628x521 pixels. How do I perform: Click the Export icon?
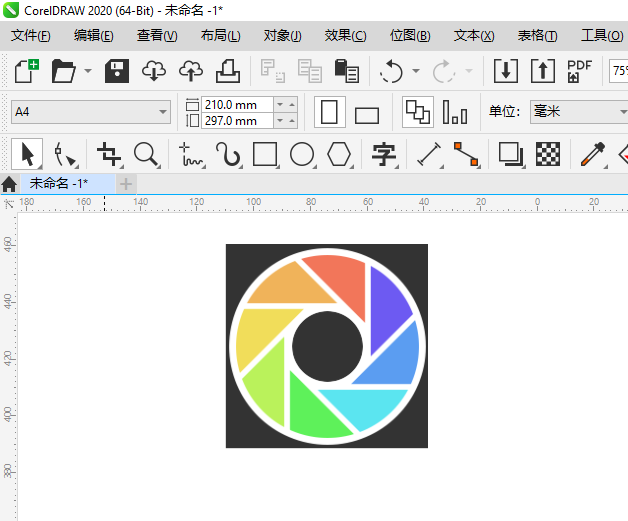coord(543,71)
